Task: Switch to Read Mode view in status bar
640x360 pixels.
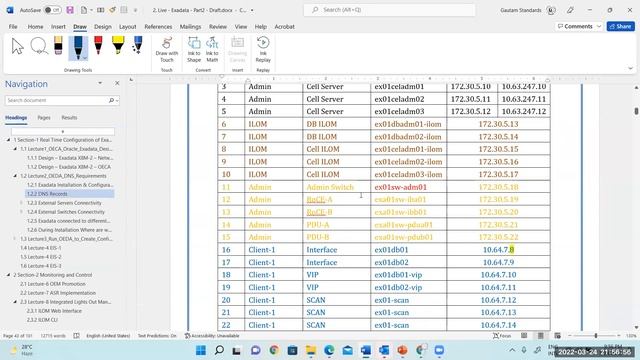Action: click(x=524, y=336)
